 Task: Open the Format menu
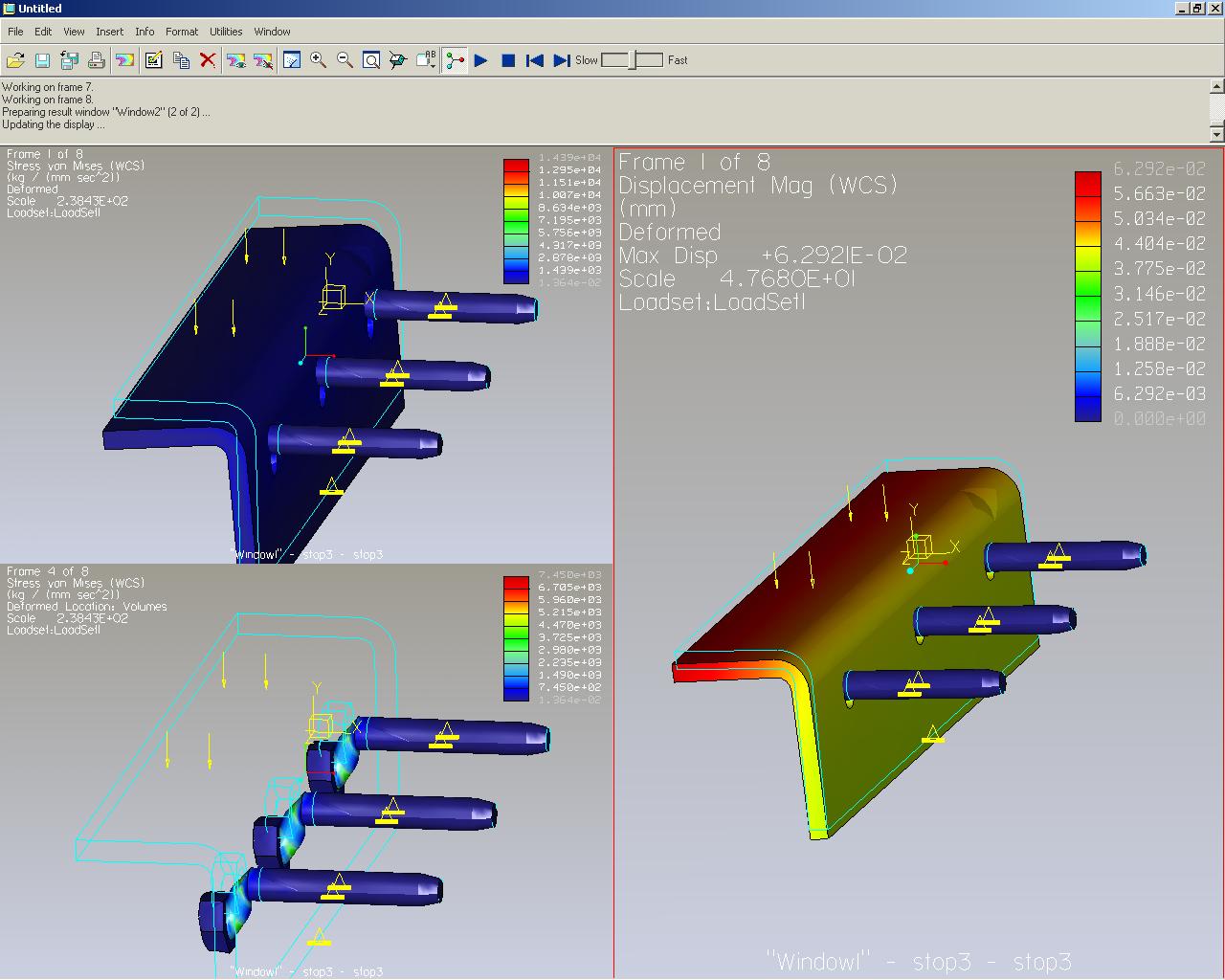click(x=182, y=32)
